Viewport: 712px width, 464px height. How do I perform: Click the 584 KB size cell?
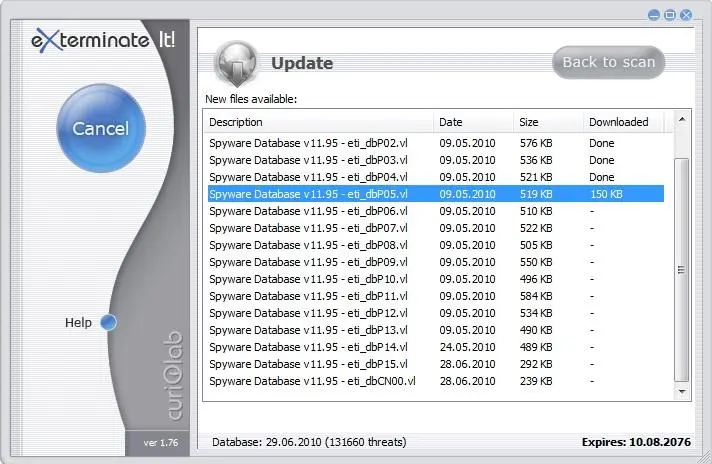coord(536,296)
